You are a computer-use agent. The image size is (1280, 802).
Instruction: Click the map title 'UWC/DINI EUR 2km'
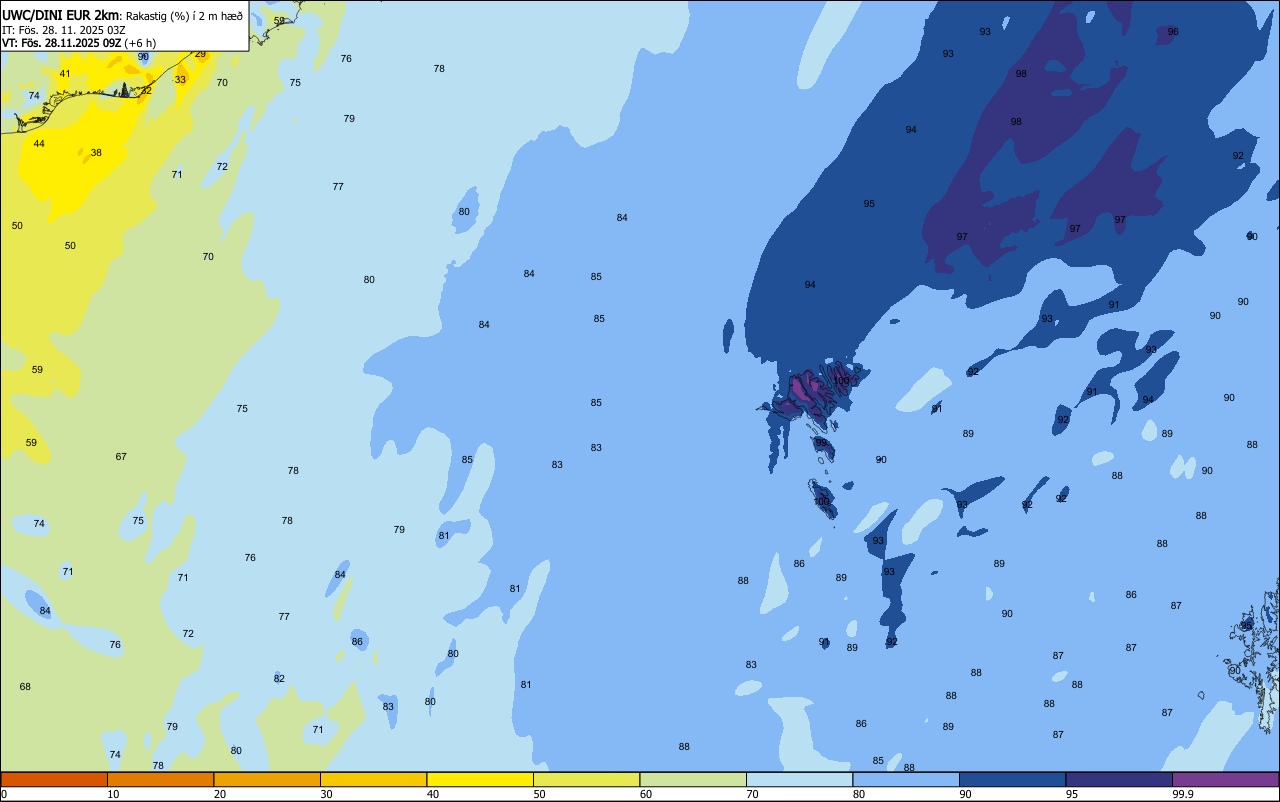(x=61, y=15)
